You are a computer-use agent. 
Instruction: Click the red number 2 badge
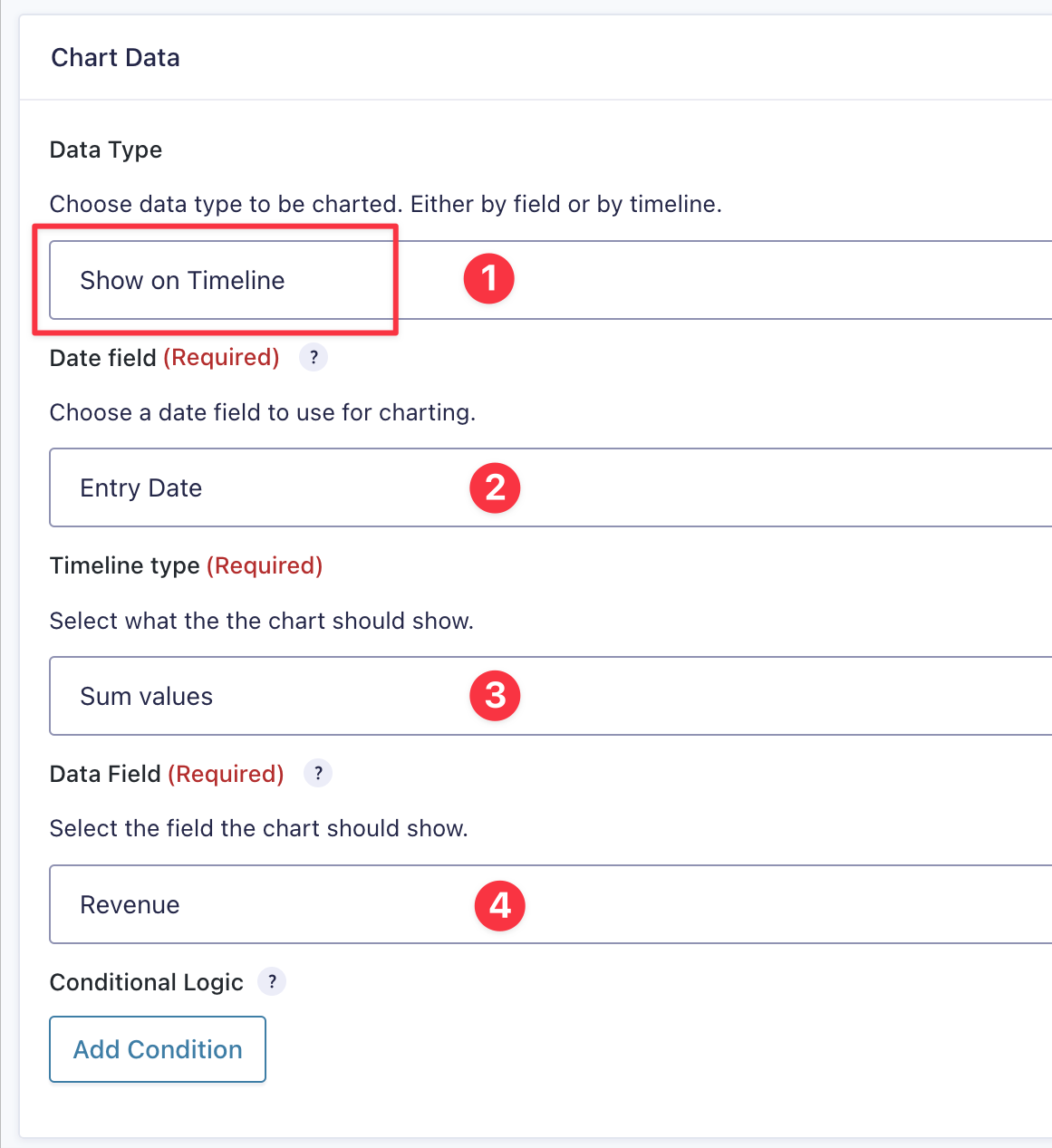click(495, 488)
